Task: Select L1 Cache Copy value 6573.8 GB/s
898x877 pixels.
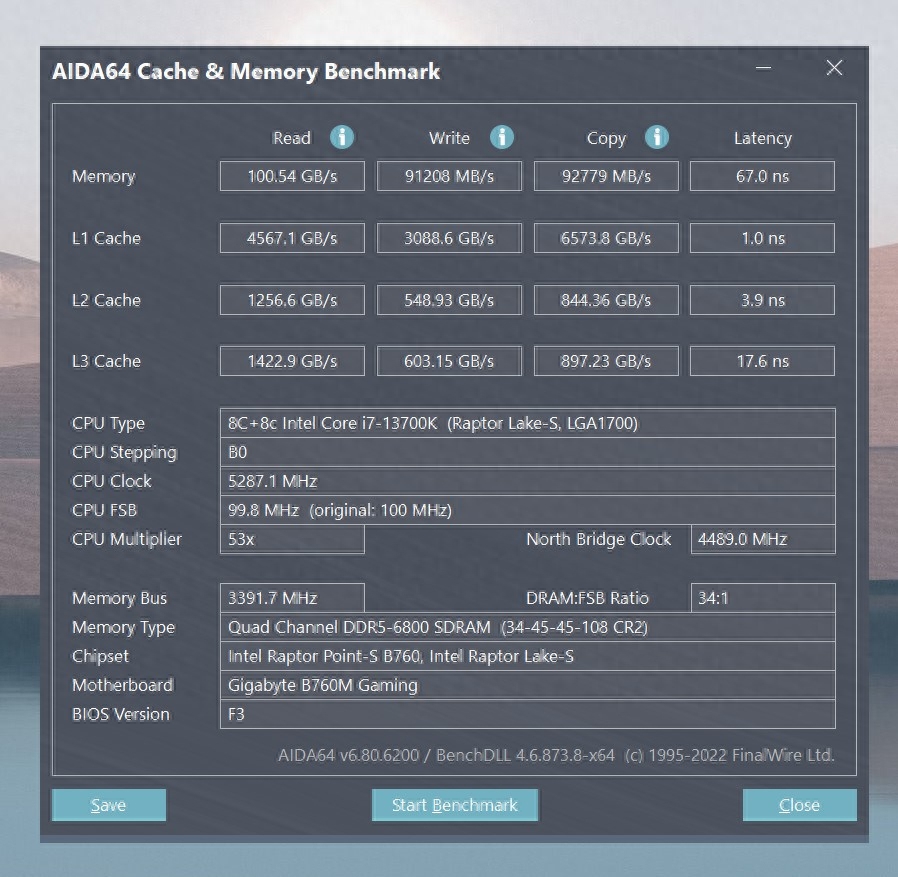Action: tap(606, 238)
